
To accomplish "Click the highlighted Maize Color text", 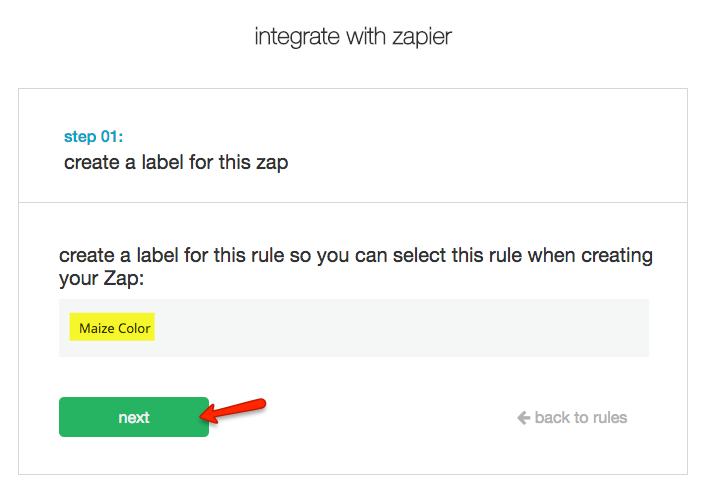I will [114, 328].
